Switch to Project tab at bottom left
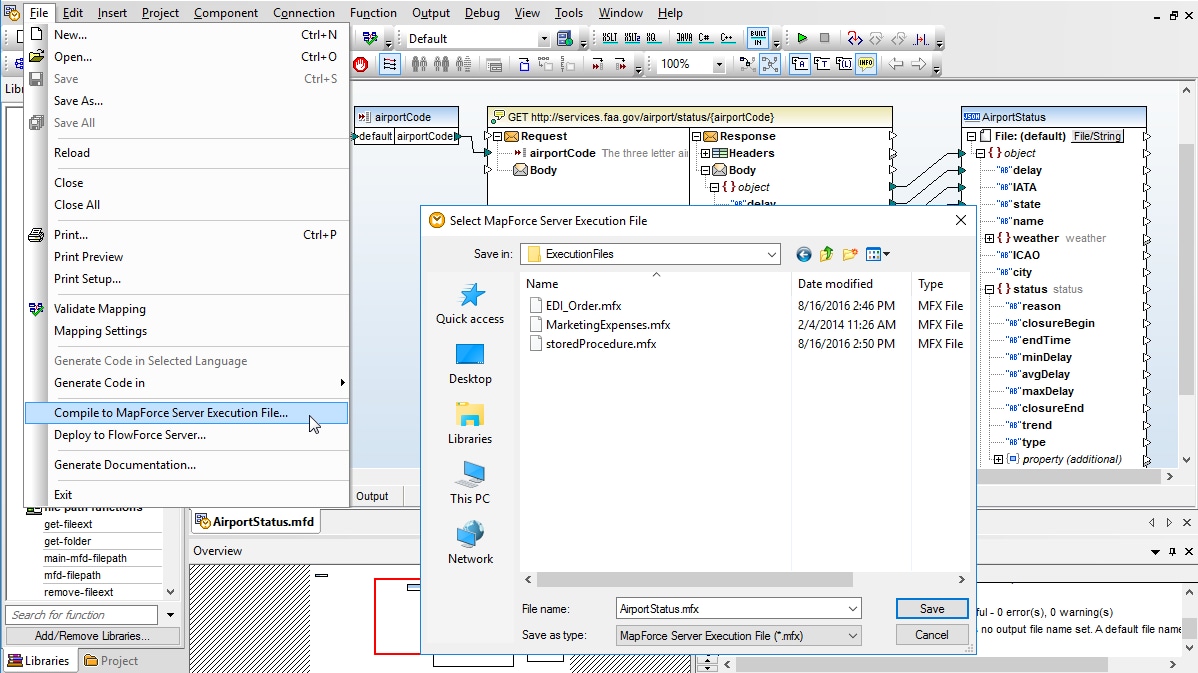Image resolution: width=1198 pixels, height=673 pixels. coord(112,661)
